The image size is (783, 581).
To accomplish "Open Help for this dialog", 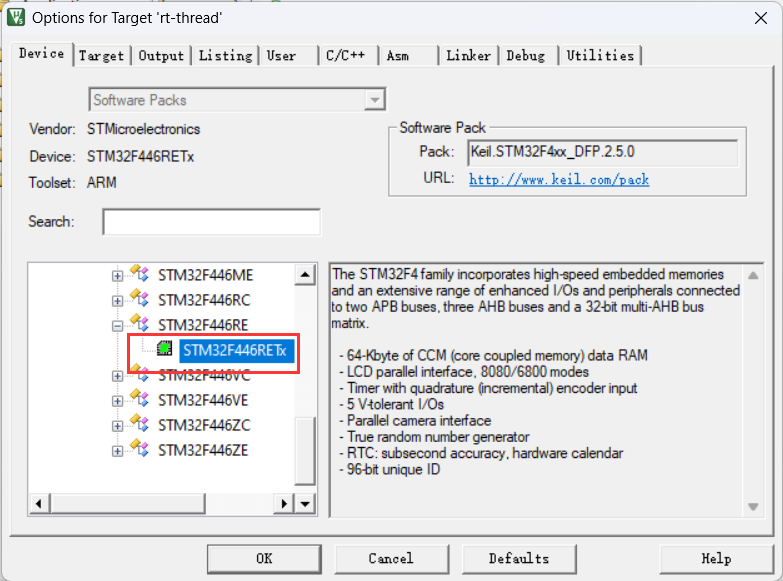I will coord(716,559).
